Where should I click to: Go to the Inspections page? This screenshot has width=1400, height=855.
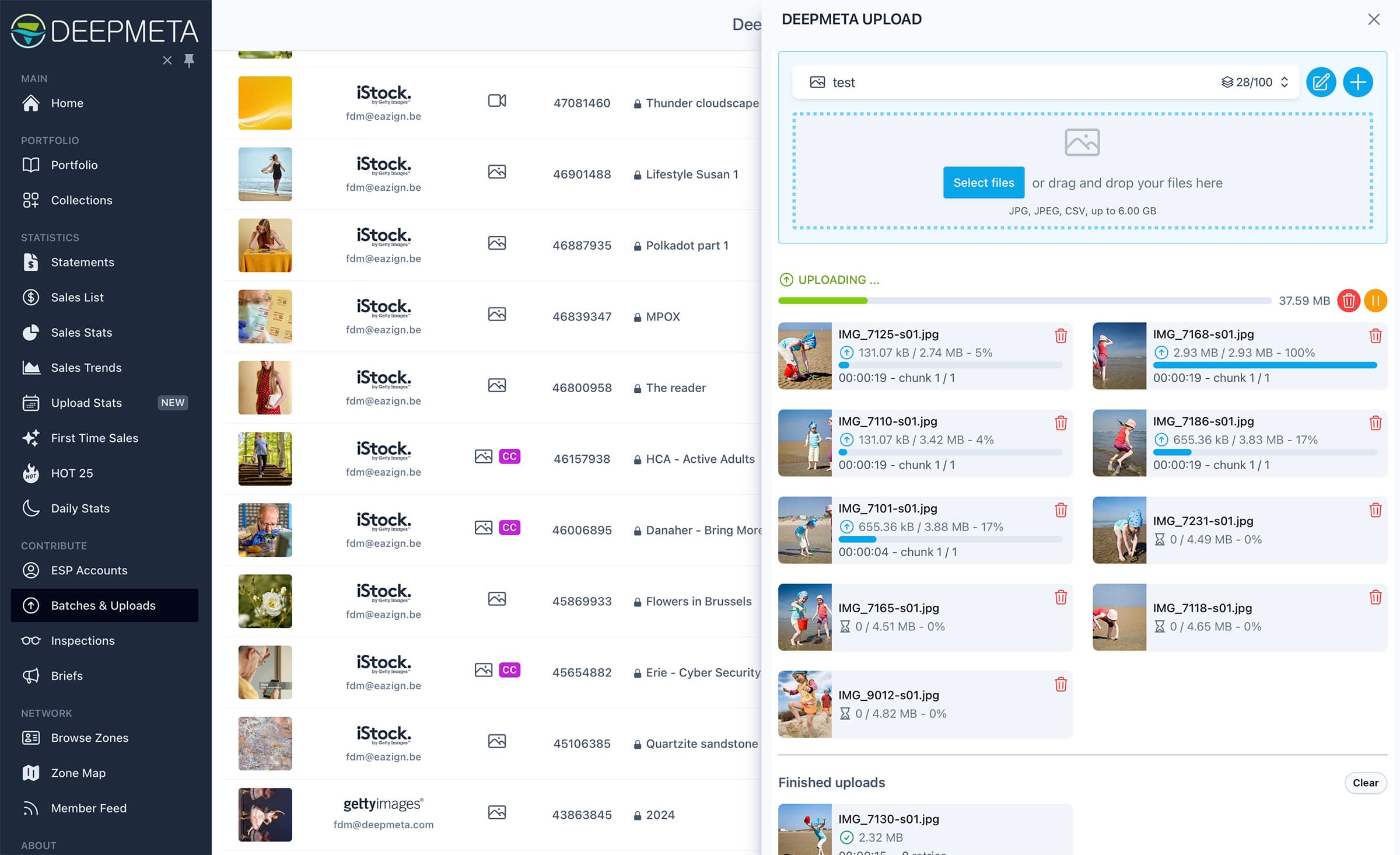[82, 640]
